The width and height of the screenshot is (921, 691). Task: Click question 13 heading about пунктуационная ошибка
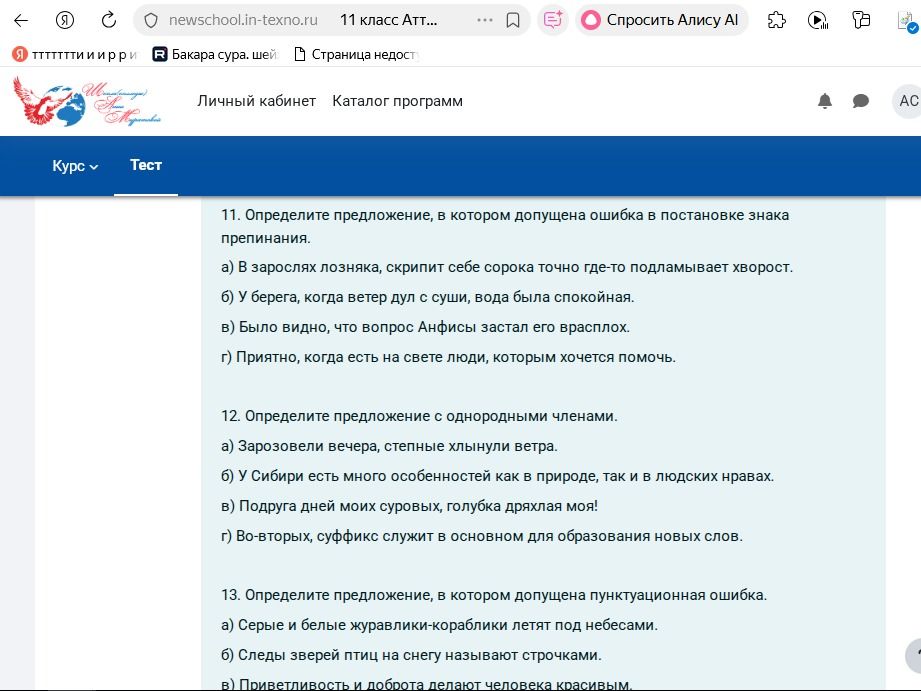point(494,595)
